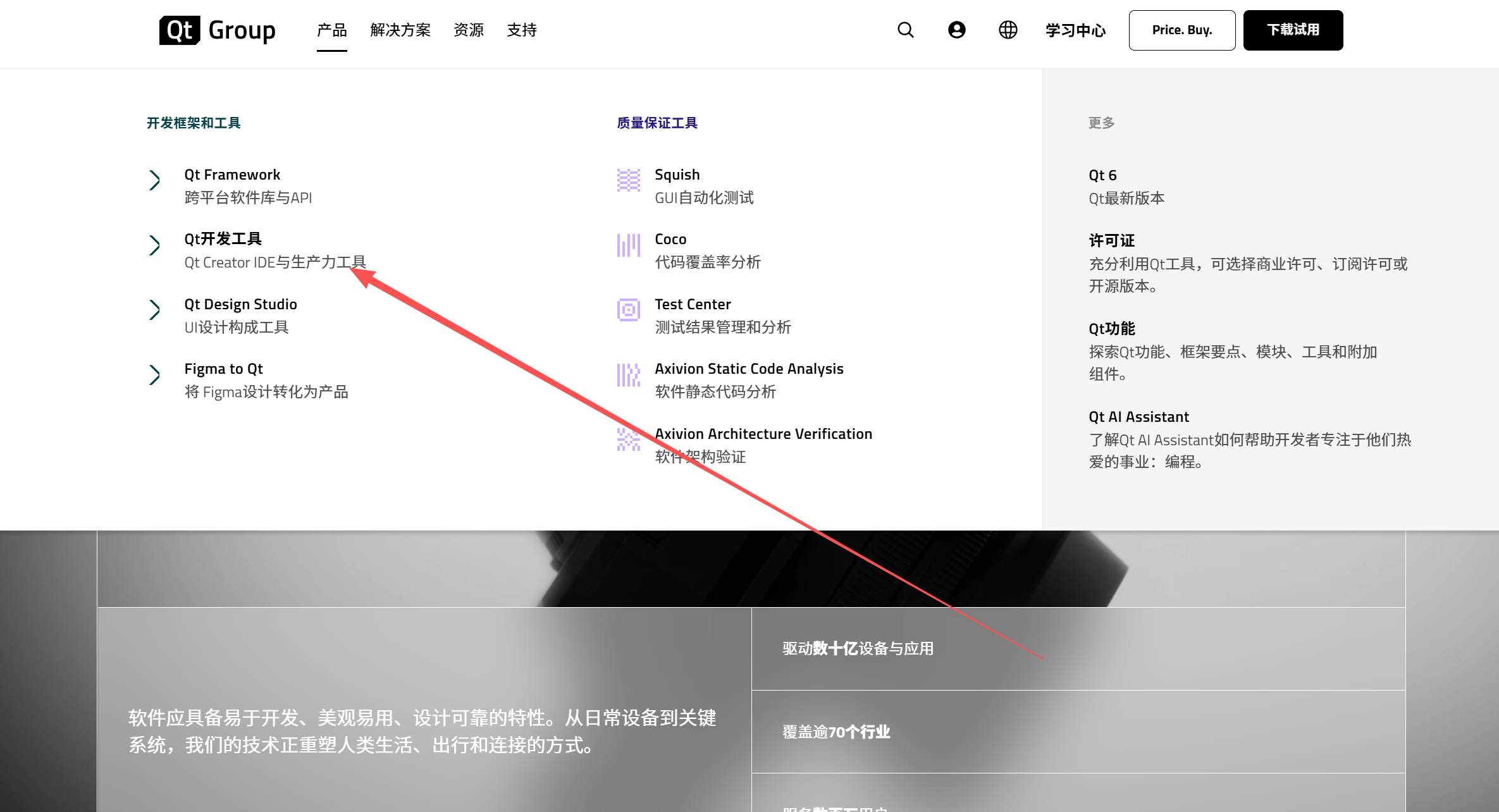Expand the Qt Design Studio chevron
Image resolution: width=1499 pixels, height=812 pixels.
point(155,310)
